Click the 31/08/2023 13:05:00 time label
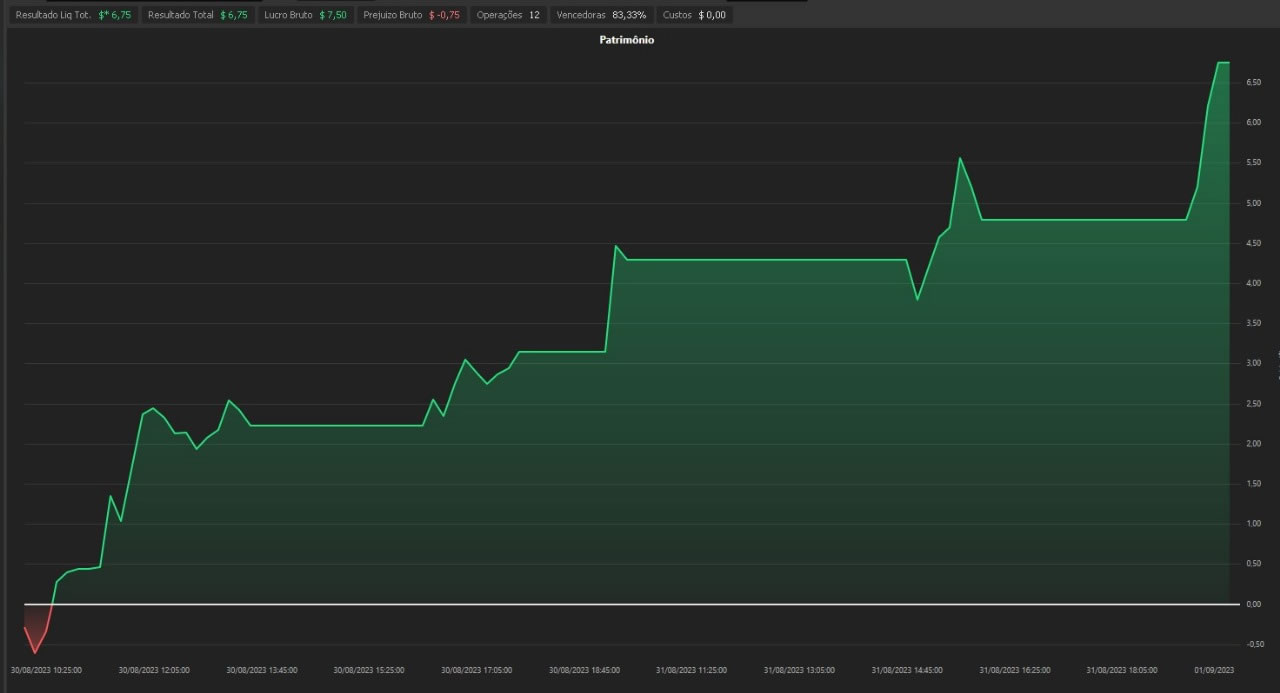Viewport: 1280px width, 693px height. 800,670
